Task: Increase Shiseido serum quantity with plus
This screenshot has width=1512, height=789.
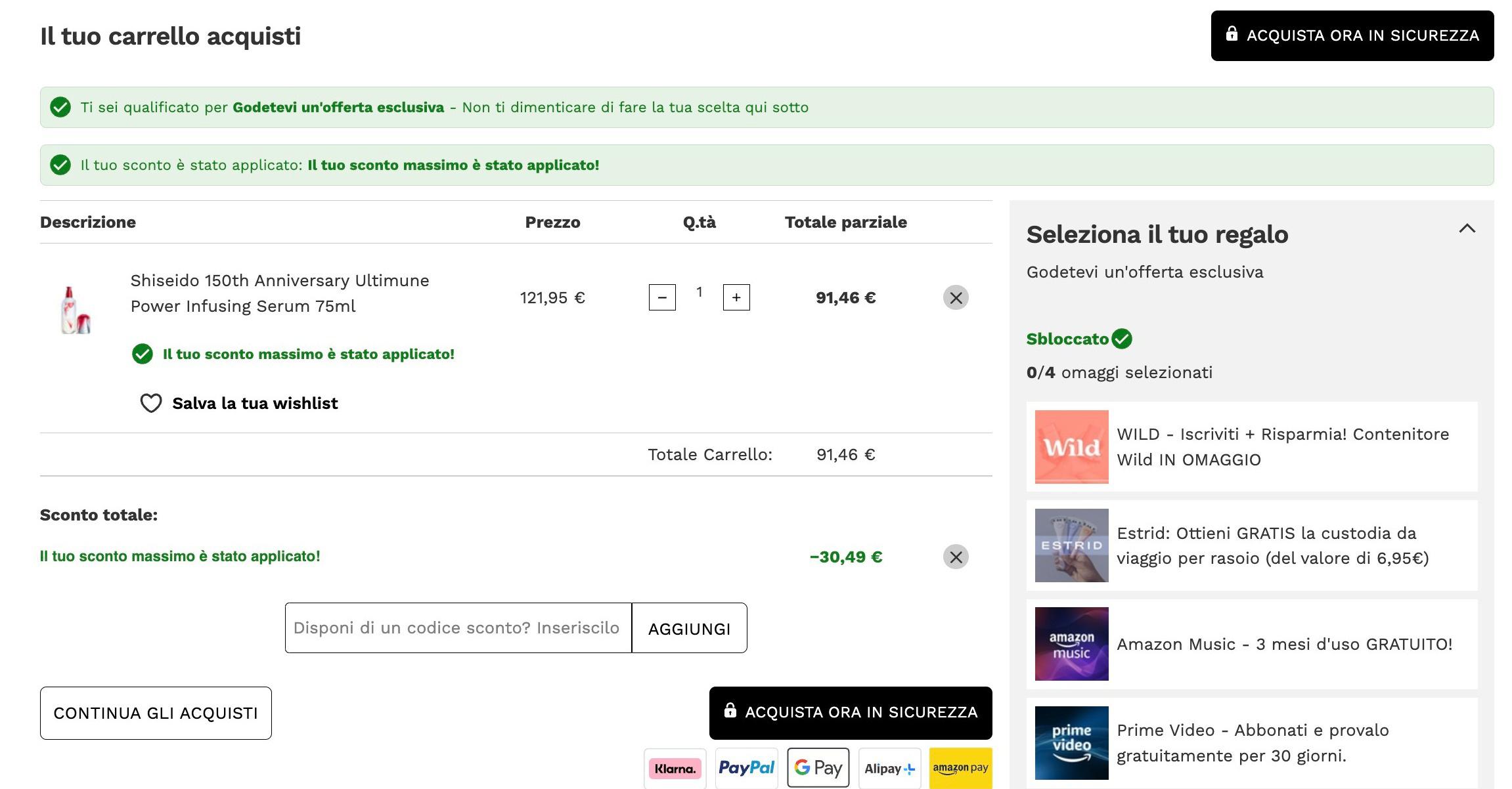Action: (736, 297)
